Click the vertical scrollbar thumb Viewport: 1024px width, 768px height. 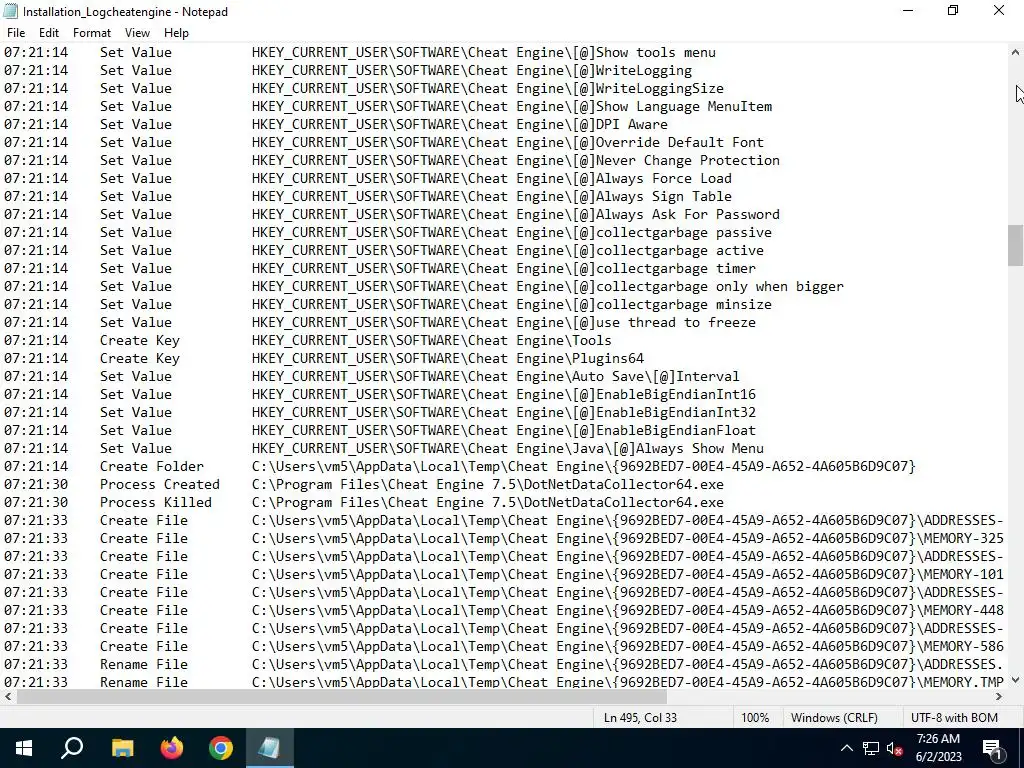pos(1015,246)
